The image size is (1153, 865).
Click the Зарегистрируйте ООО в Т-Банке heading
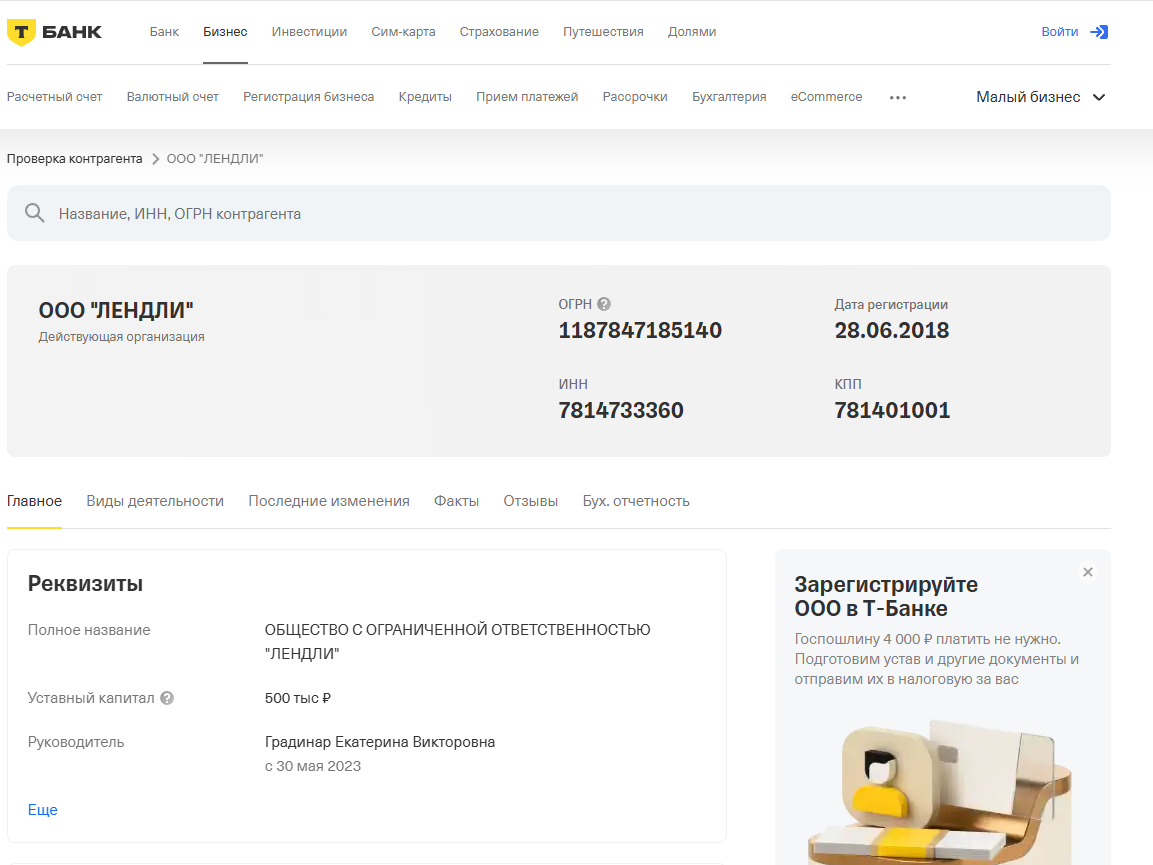[886, 596]
